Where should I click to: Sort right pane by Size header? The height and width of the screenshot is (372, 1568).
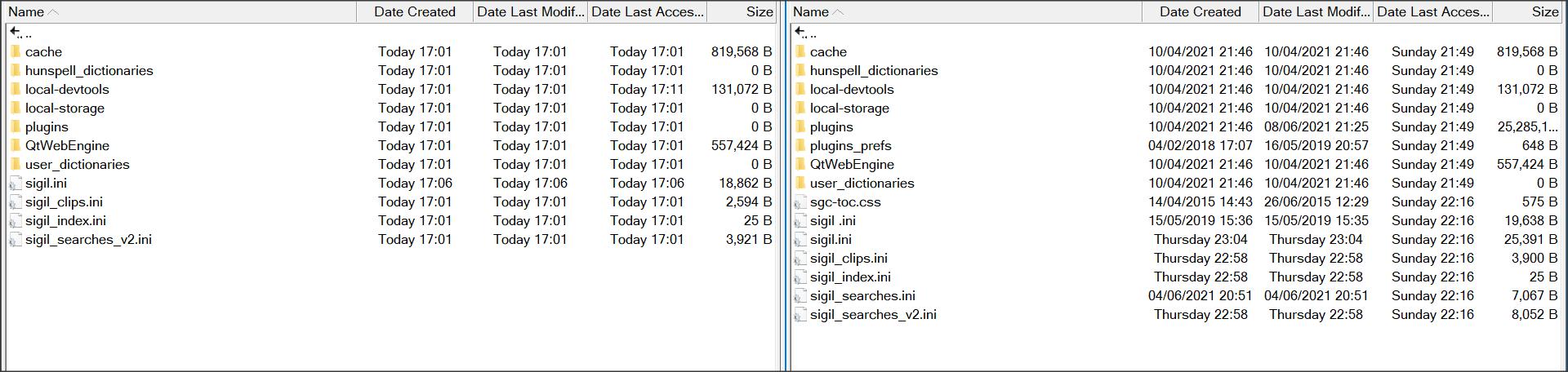(x=1527, y=11)
